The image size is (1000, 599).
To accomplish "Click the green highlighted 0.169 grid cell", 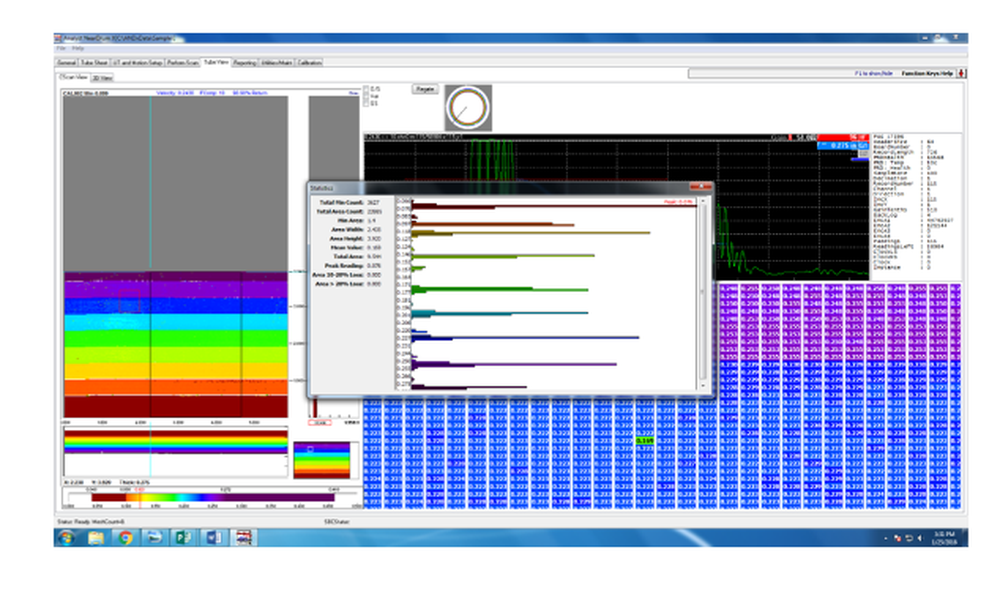I will 645,441.
